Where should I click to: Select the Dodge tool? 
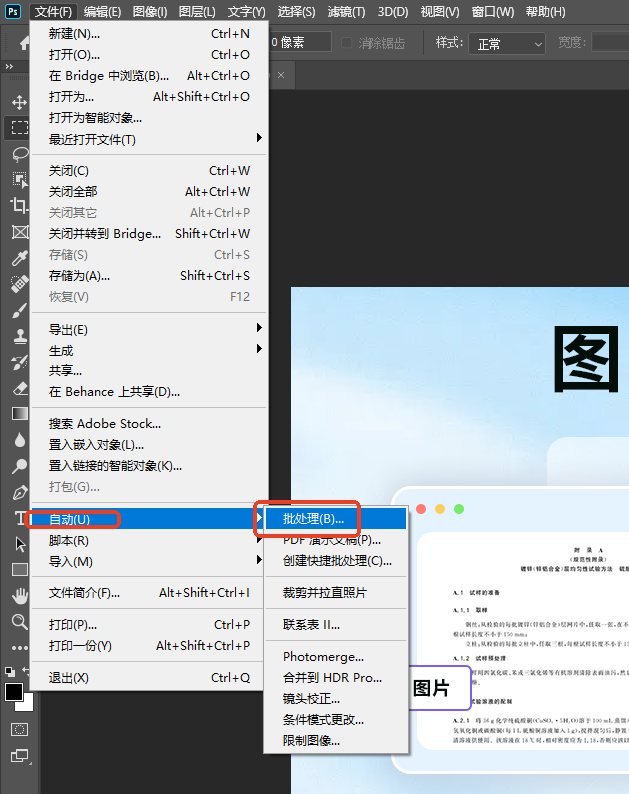19,466
